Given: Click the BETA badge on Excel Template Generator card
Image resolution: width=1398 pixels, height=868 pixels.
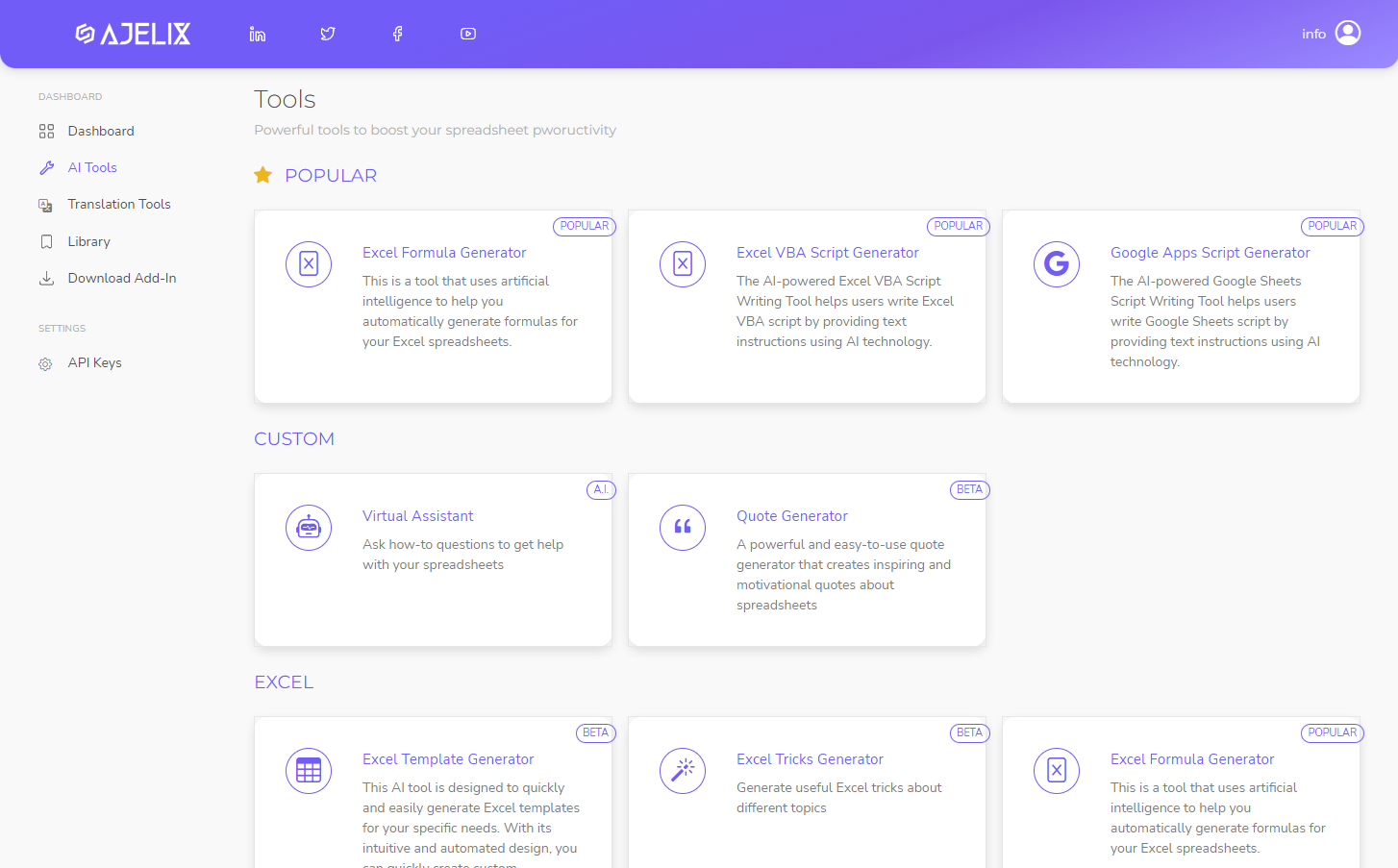Looking at the screenshot, I should 595,732.
